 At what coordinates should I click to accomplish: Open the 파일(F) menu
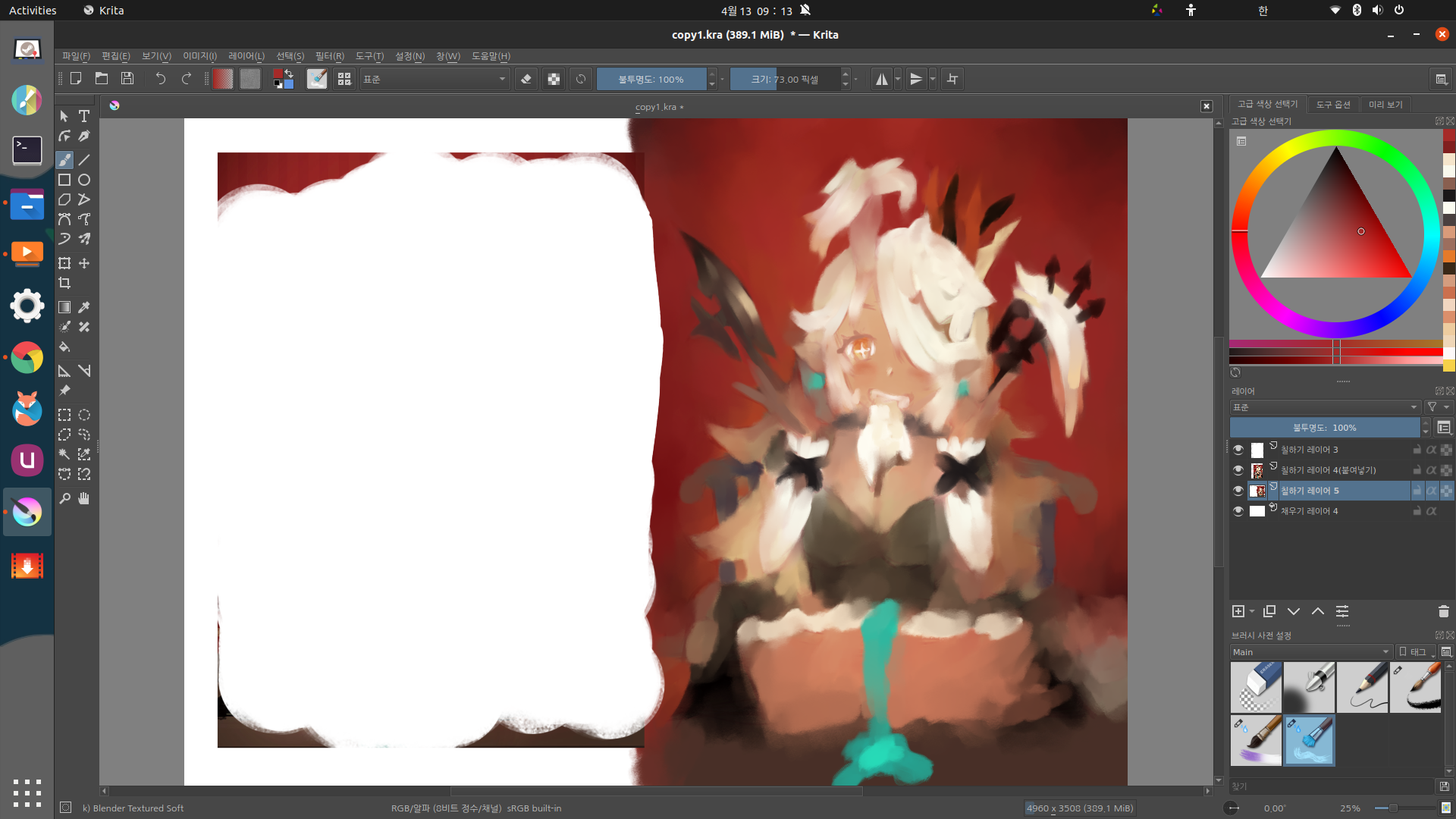tap(76, 56)
